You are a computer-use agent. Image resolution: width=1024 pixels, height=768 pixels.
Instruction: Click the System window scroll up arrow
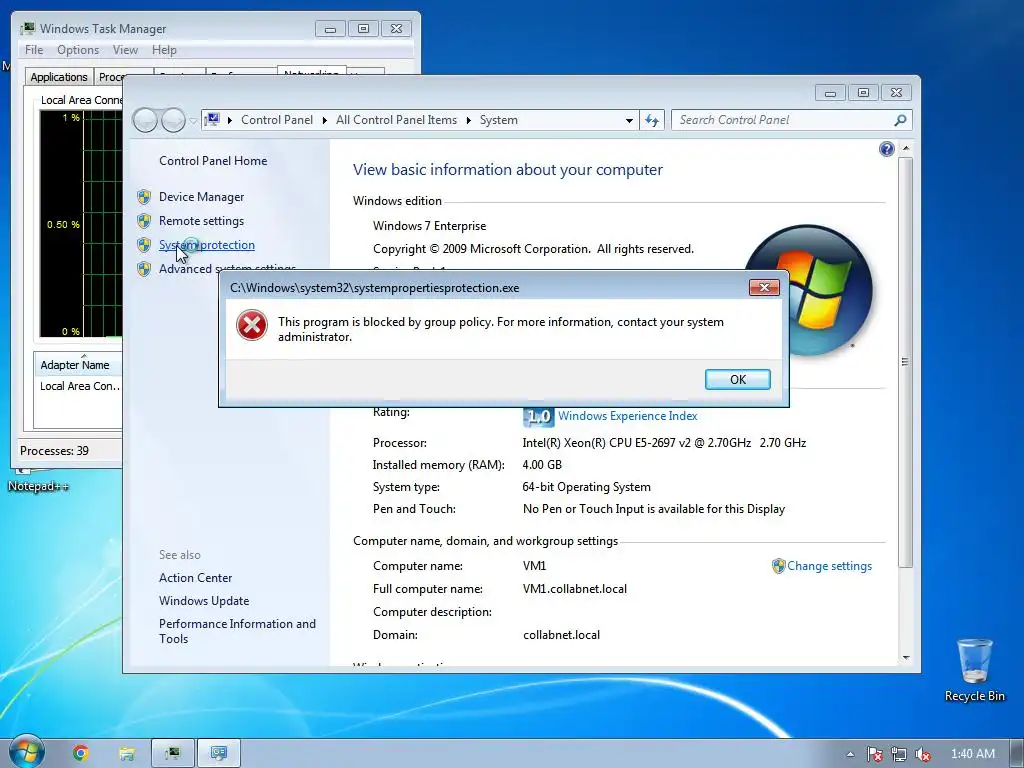906,149
